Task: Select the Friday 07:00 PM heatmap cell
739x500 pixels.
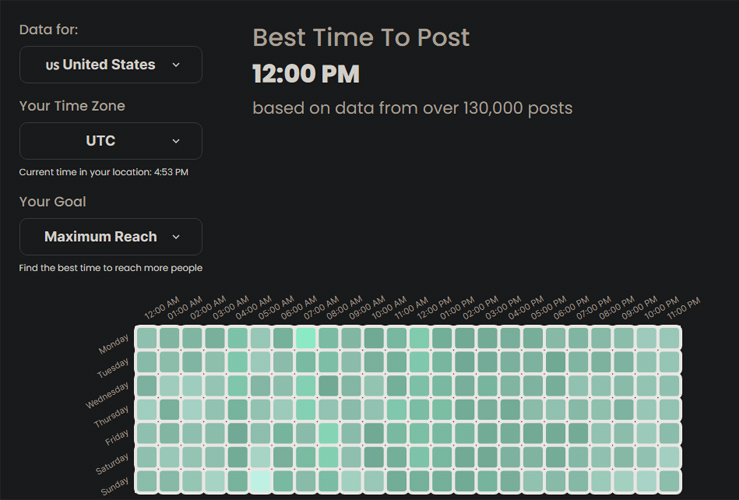Action: [579, 434]
